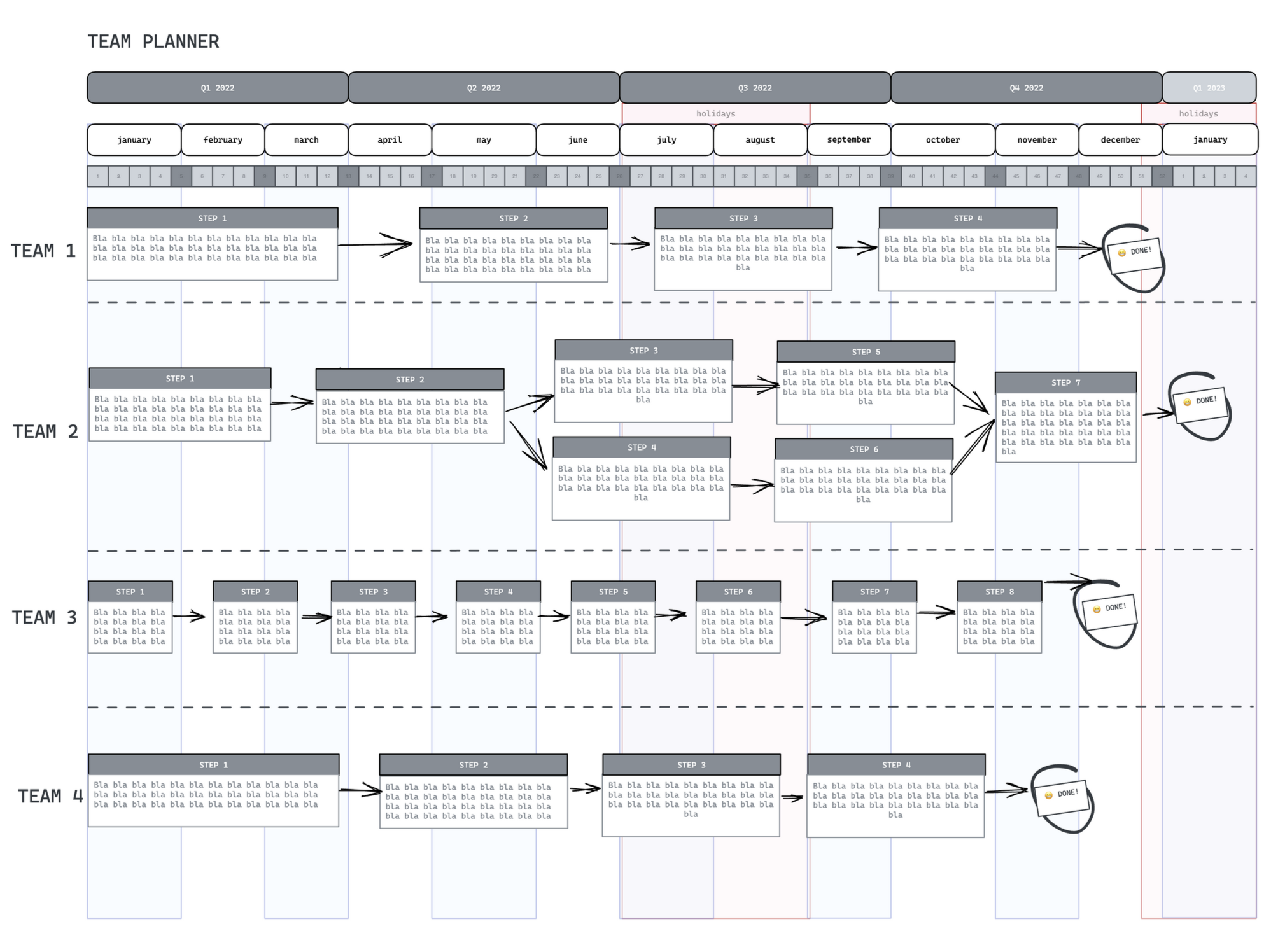Click the Team 3 DONE! sticker
The height and width of the screenshot is (952, 1278).
(x=1109, y=613)
